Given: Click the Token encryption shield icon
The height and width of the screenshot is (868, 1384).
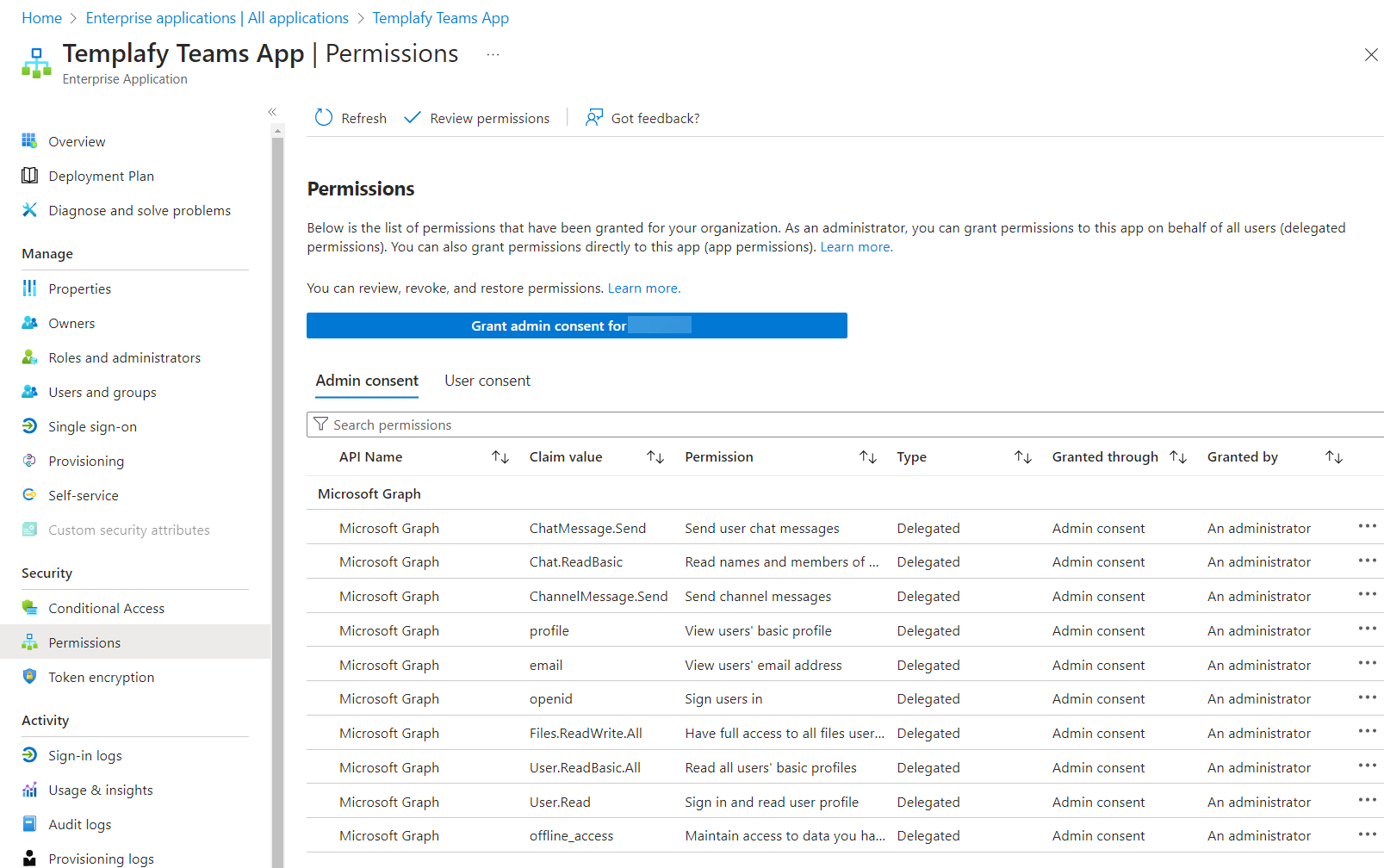Looking at the screenshot, I should (29, 676).
